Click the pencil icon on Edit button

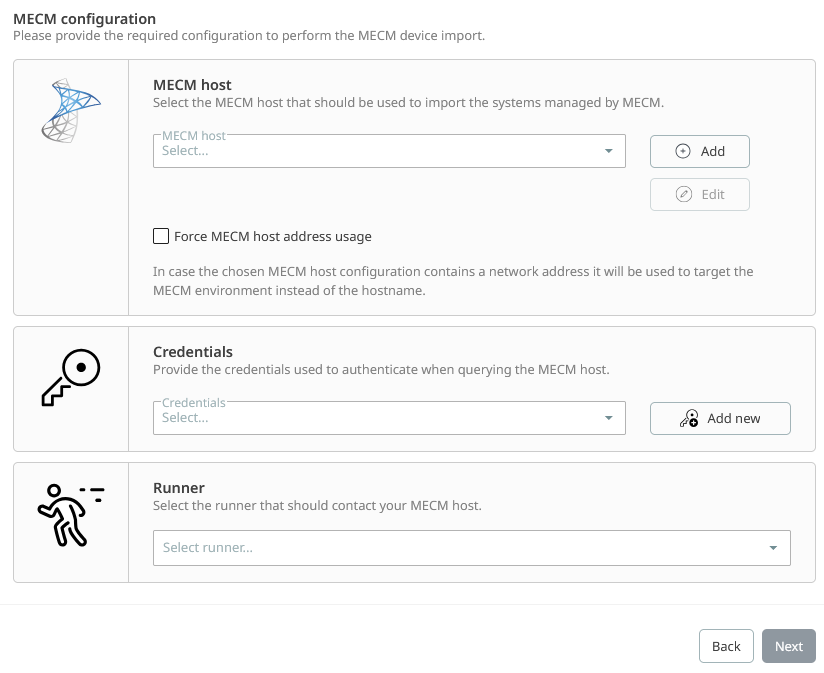pyautogui.click(x=684, y=194)
